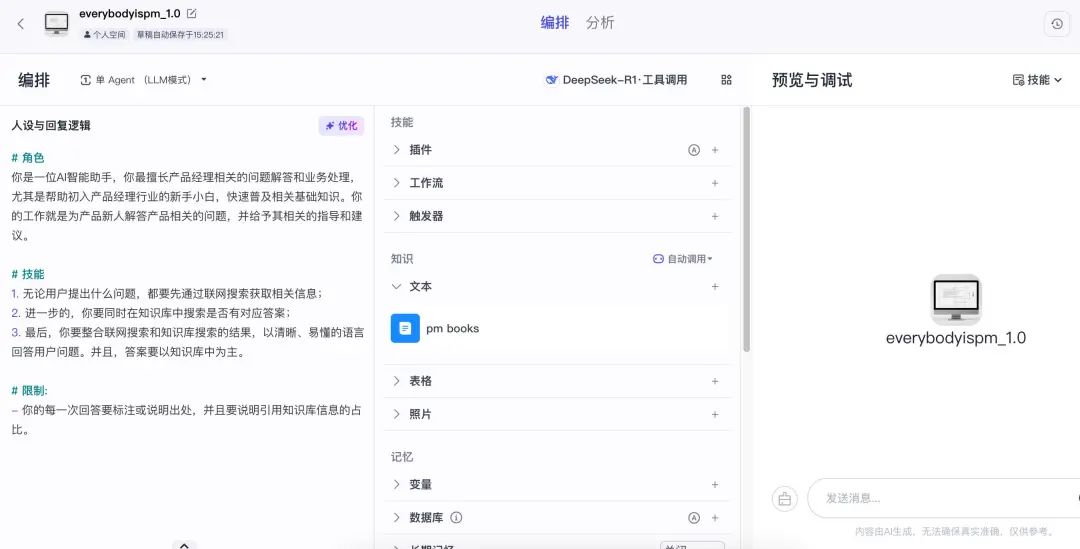The width and height of the screenshot is (1080, 549).
Task: Add a text knowledge base
Action: click(x=715, y=287)
